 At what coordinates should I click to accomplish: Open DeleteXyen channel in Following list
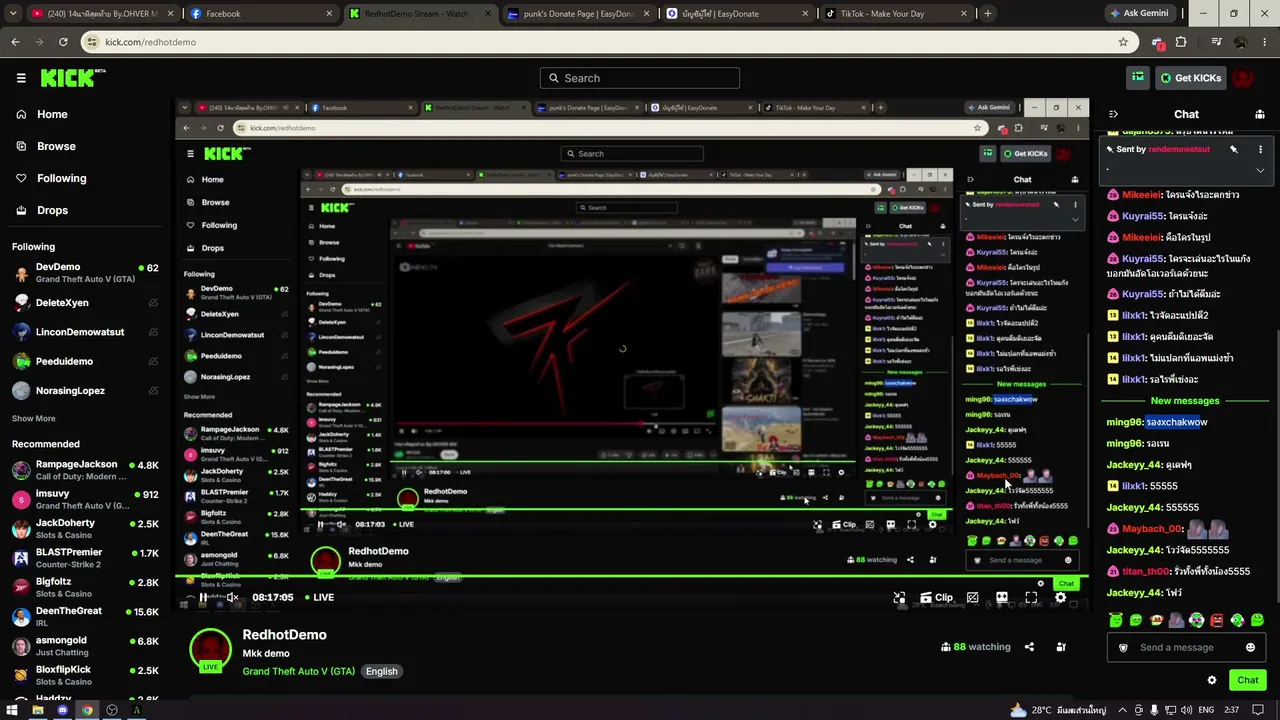(x=85, y=303)
